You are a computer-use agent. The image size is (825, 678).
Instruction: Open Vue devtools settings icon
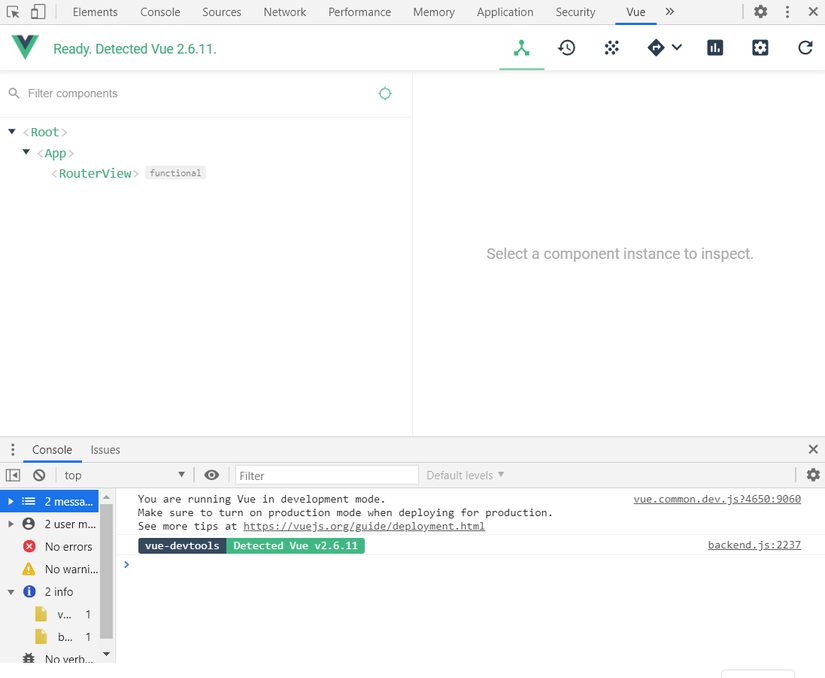[x=760, y=48]
